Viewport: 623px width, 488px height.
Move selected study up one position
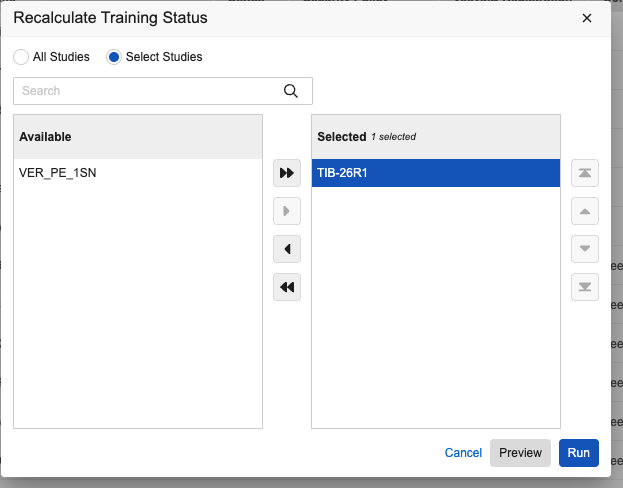(x=584, y=211)
